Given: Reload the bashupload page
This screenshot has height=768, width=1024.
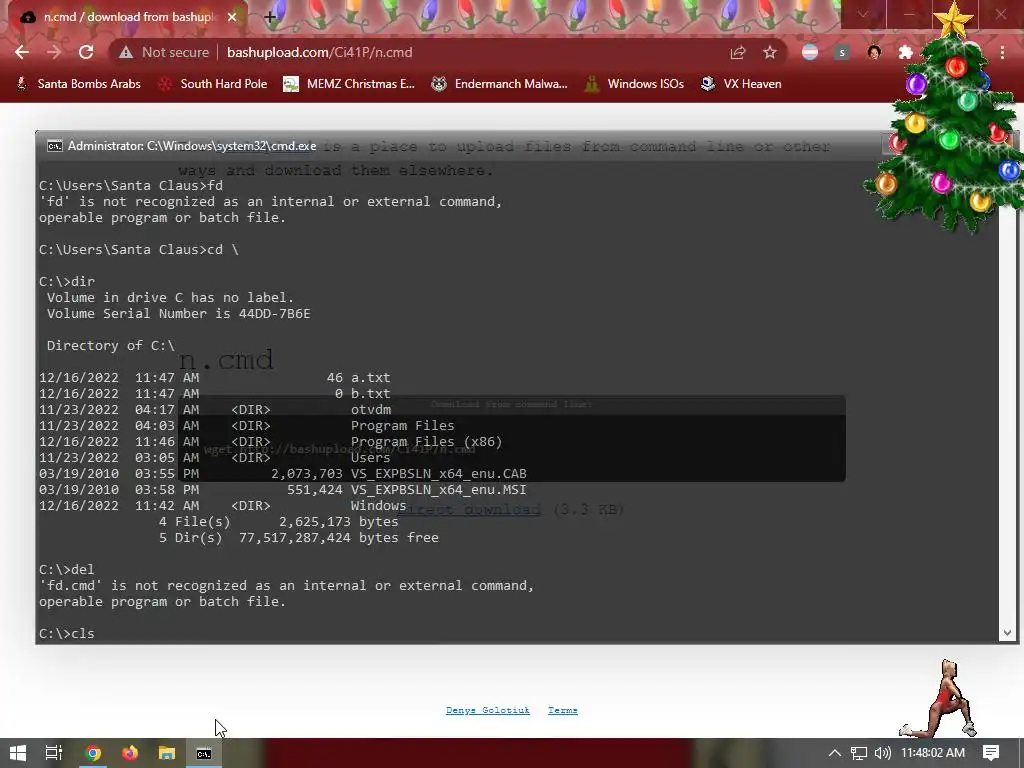Looking at the screenshot, I should [86, 52].
